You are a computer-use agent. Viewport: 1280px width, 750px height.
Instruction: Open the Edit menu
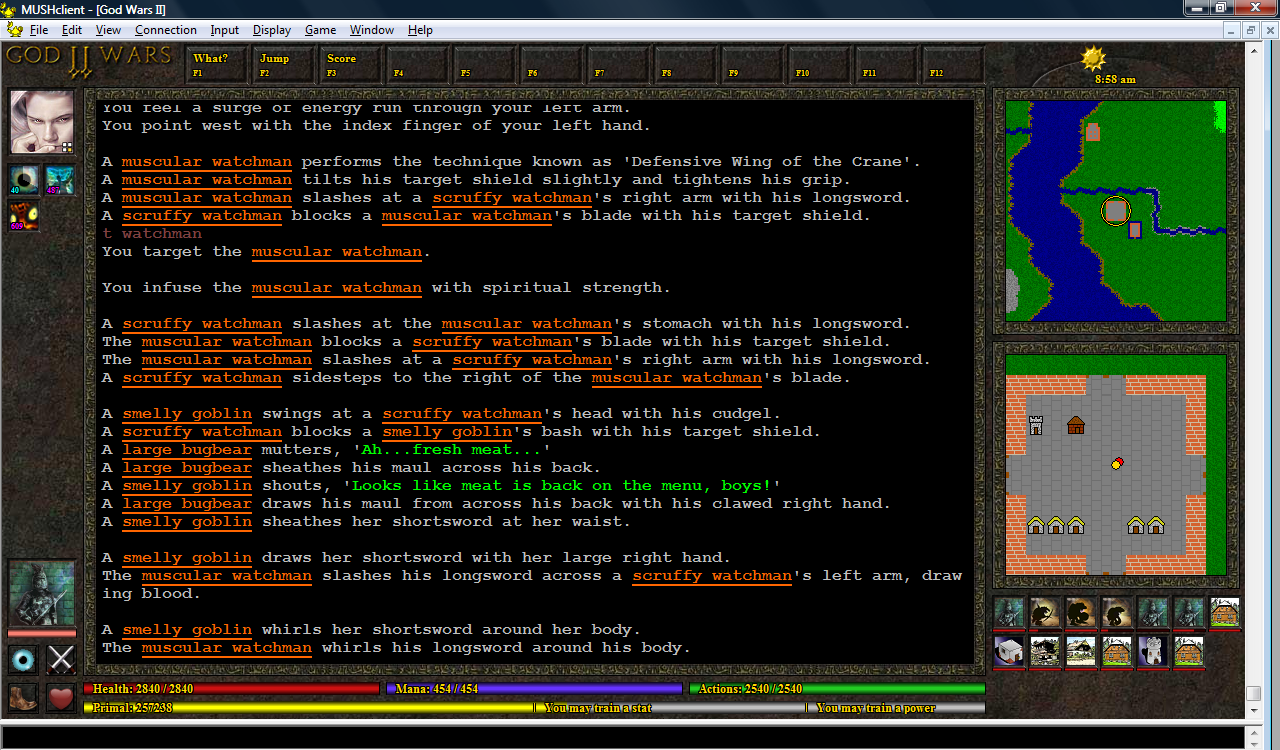point(72,30)
